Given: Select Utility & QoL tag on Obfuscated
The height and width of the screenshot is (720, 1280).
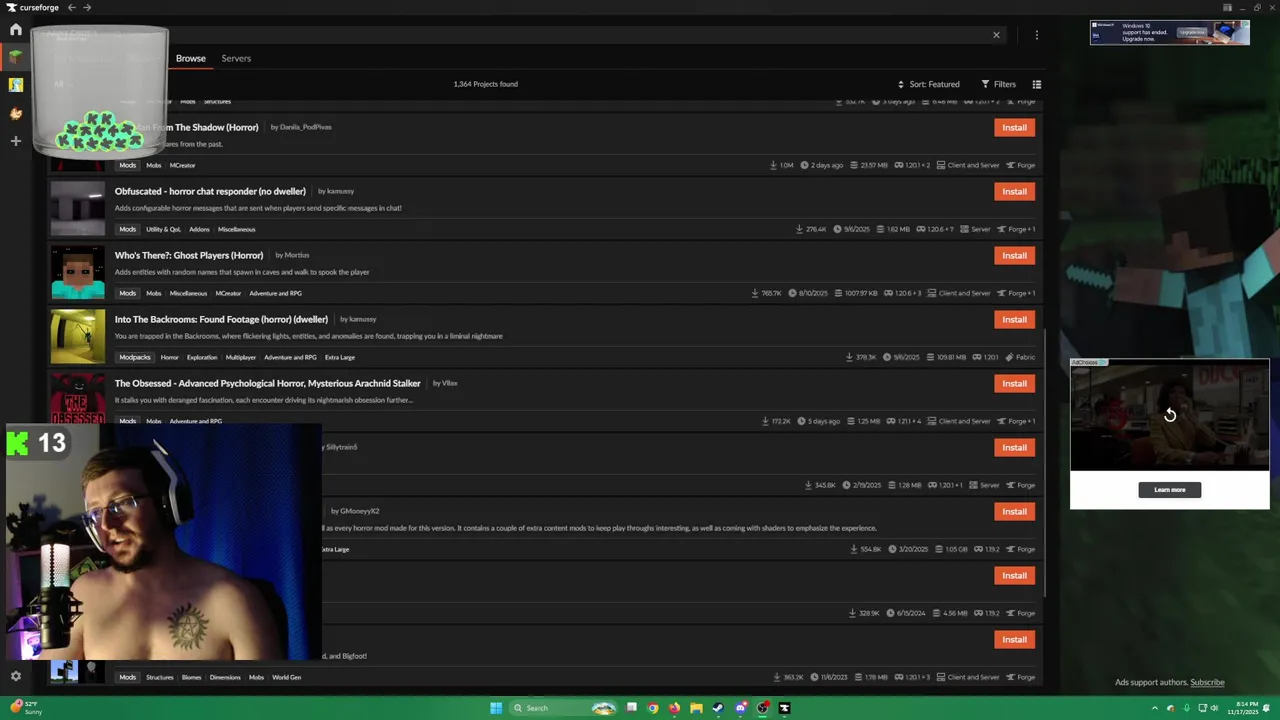Looking at the screenshot, I should point(163,229).
